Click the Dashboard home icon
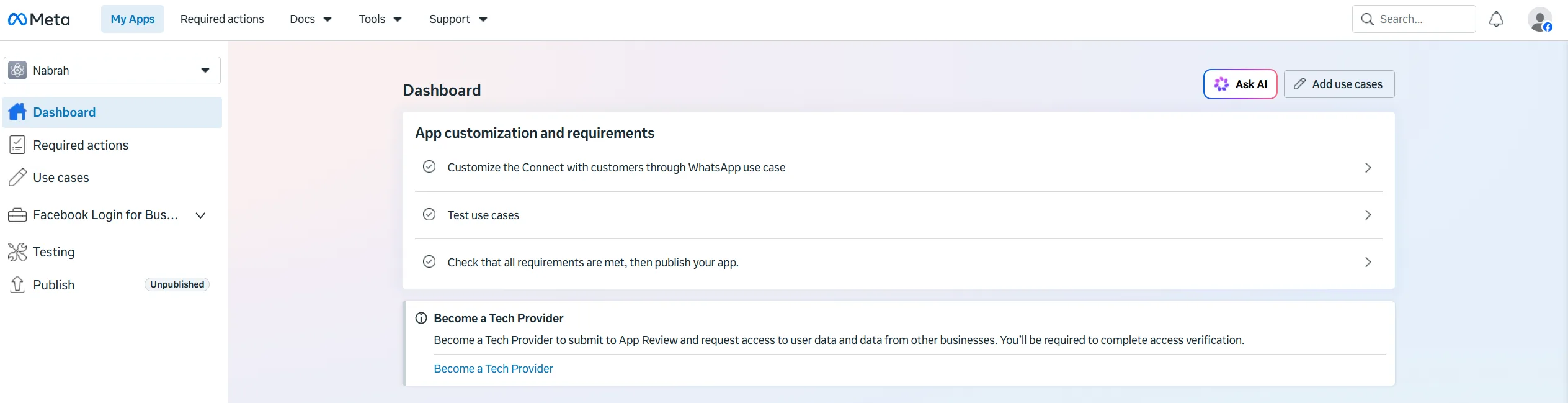Viewport: 1568px width, 403px height. [x=17, y=112]
